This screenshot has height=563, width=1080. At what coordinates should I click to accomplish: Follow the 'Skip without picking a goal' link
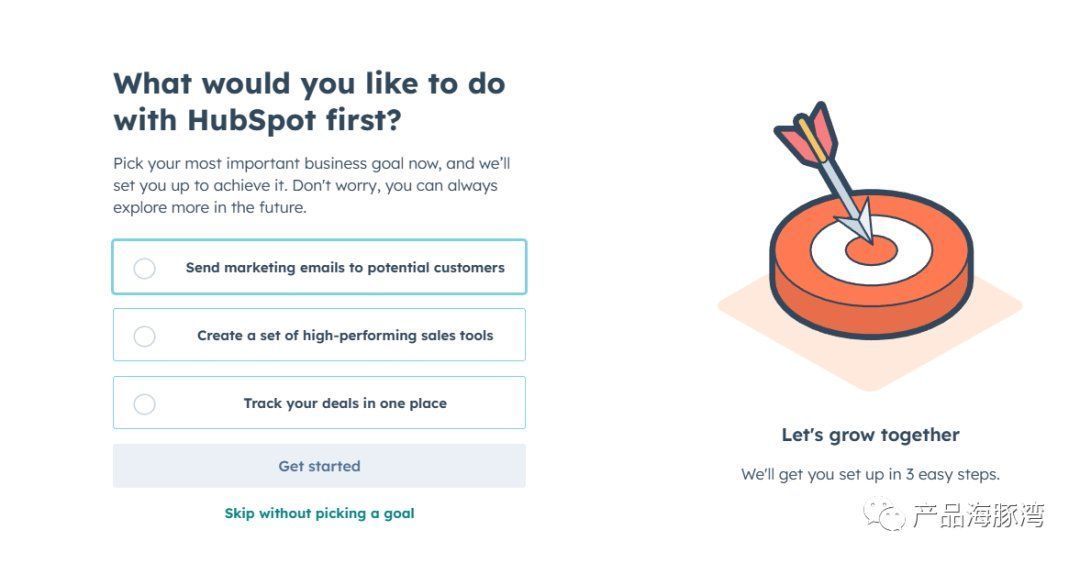(x=320, y=513)
